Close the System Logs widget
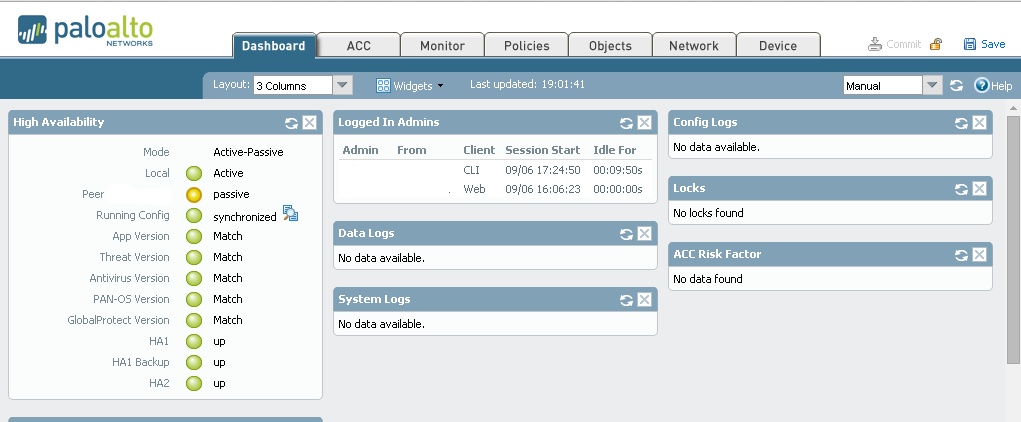The width and height of the screenshot is (1021, 422). pos(644,300)
